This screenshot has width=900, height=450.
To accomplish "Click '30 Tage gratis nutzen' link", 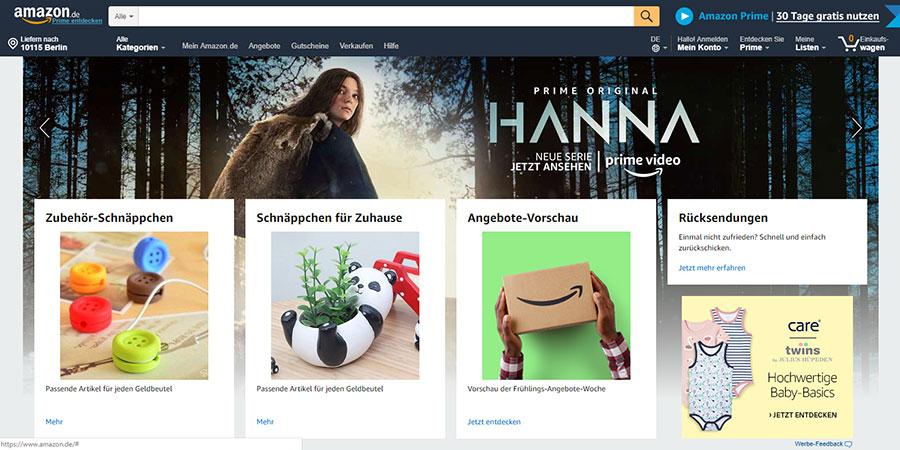I will pos(827,16).
